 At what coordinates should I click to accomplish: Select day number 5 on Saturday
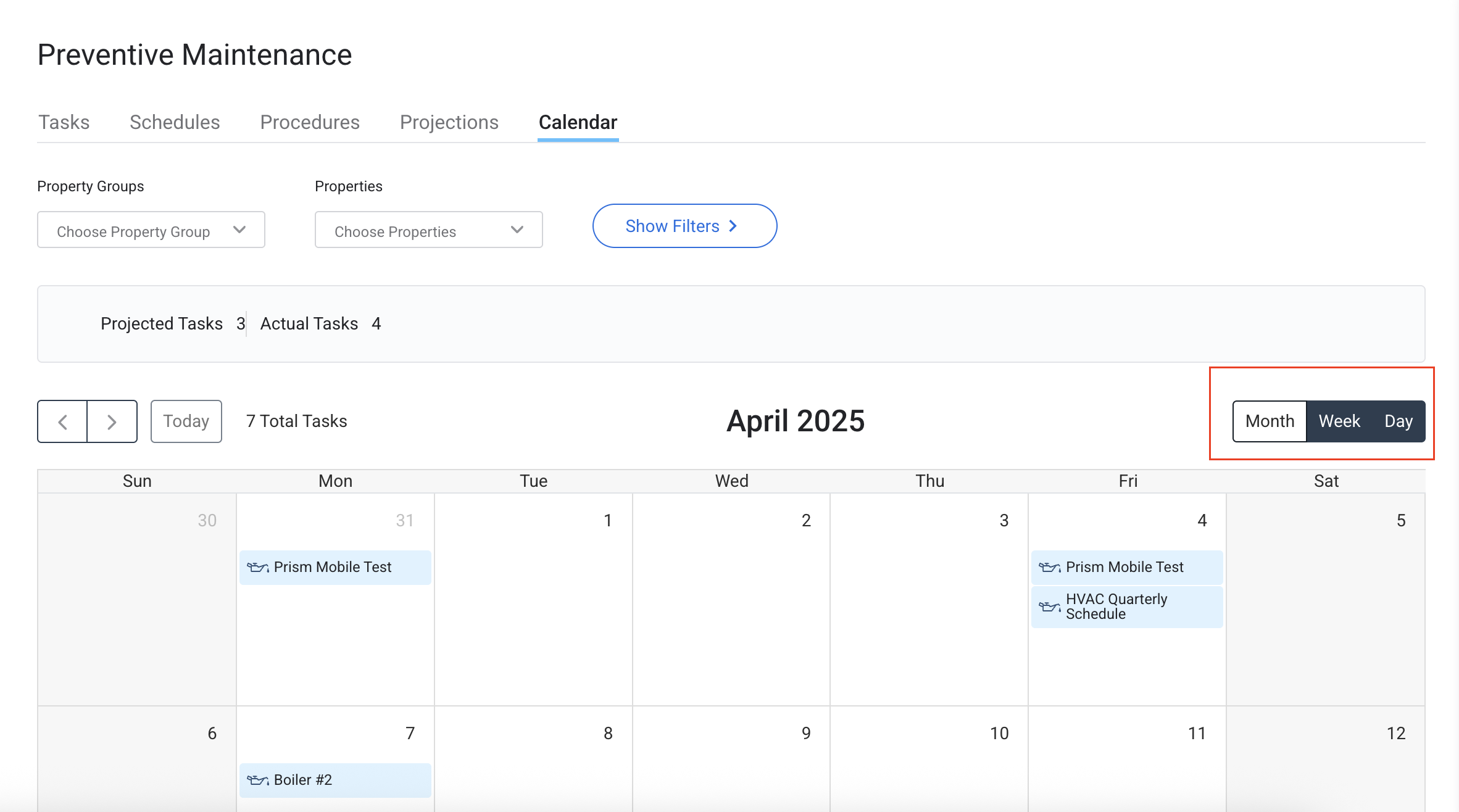pyautogui.click(x=1401, y=521)
